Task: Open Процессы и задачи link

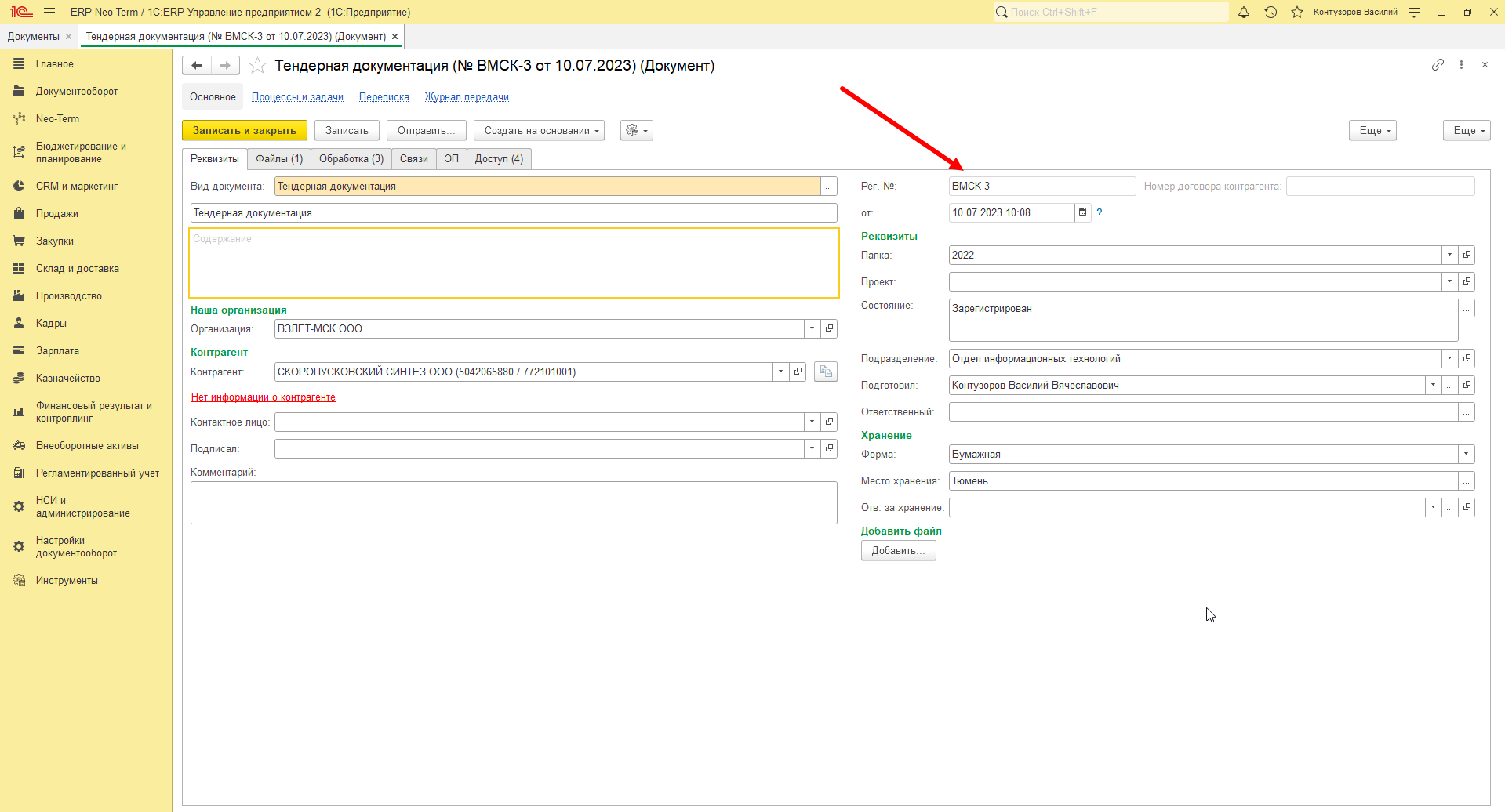Action: tap(297, 97)
